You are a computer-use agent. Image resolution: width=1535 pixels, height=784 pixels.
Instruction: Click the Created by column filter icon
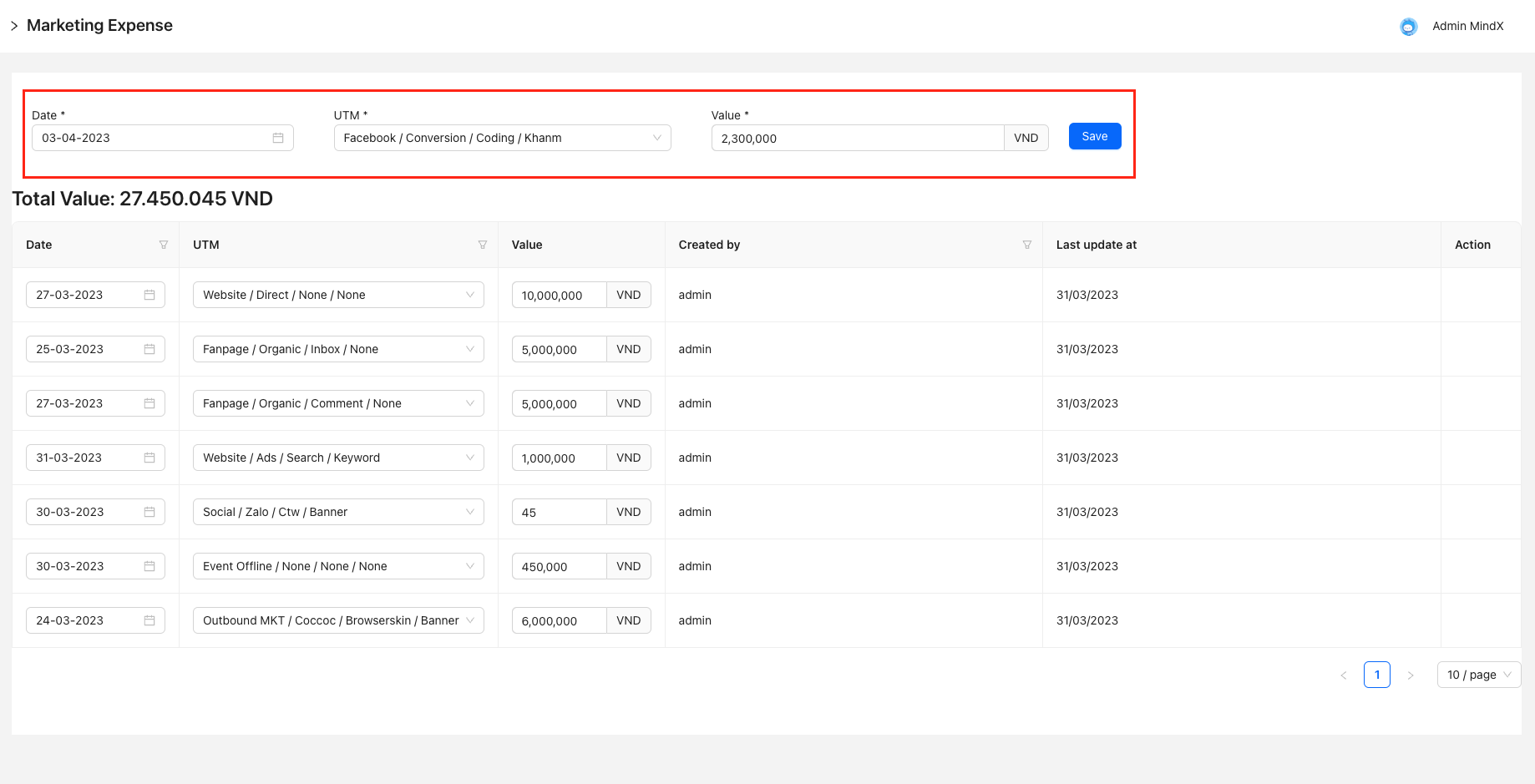1027,245
